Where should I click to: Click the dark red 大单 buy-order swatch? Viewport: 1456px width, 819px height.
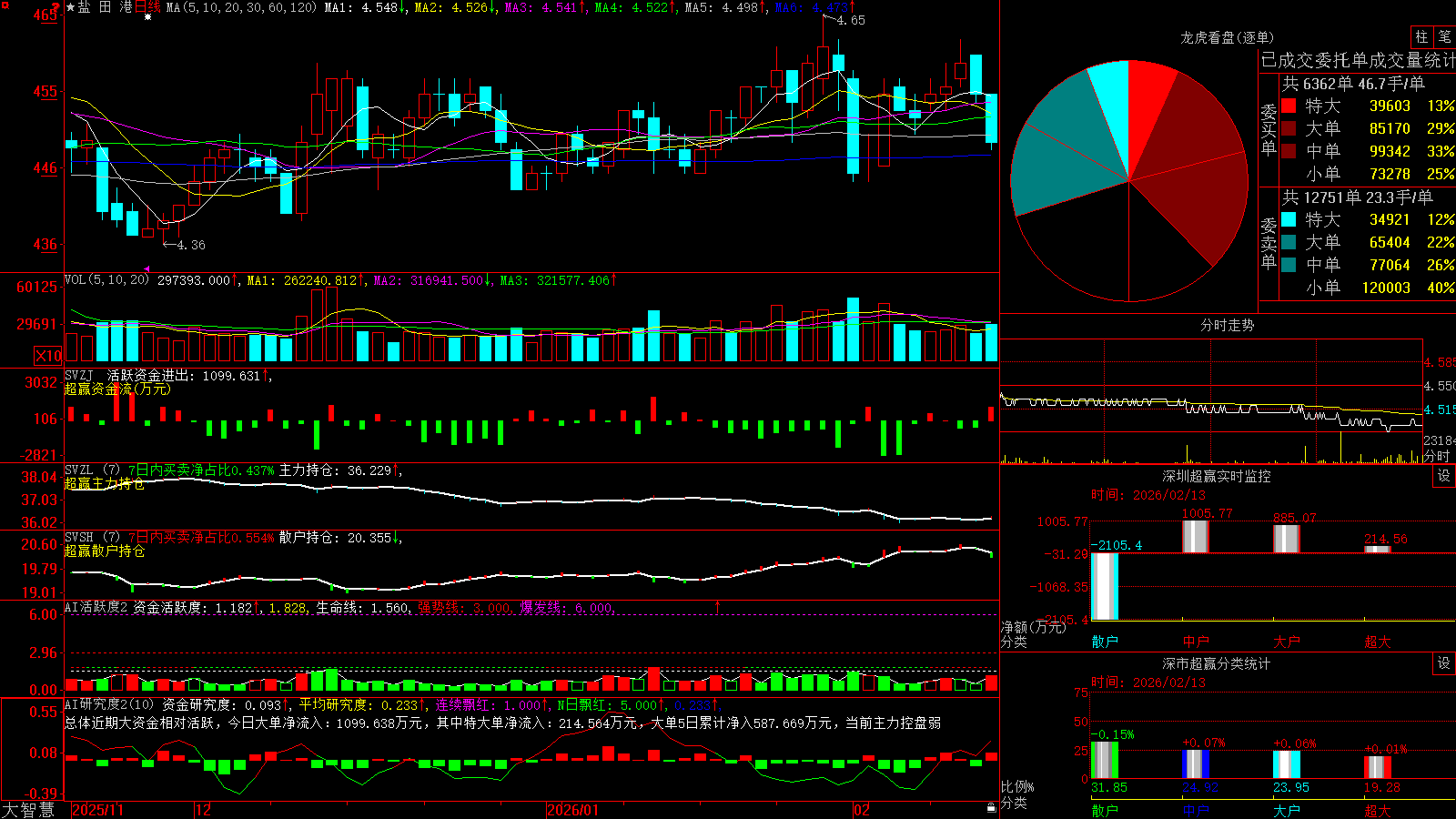(1289, 128)
